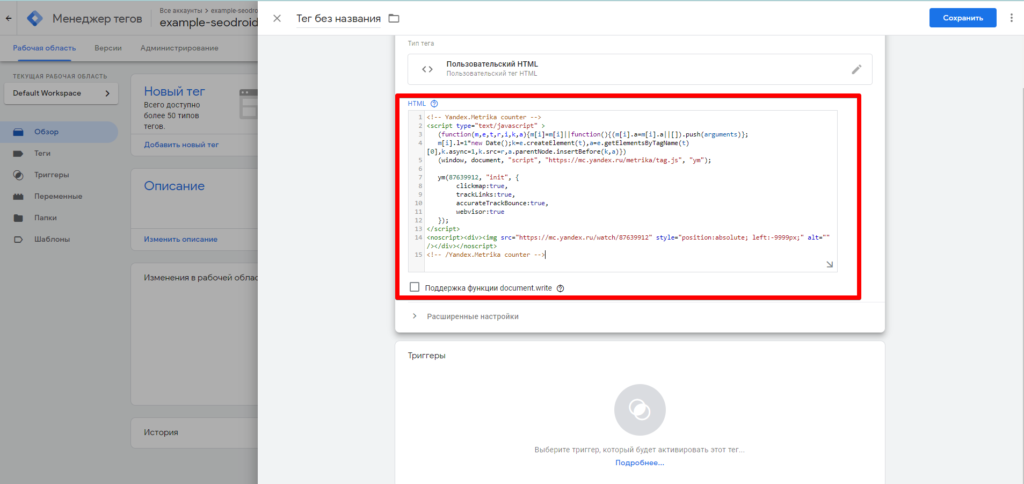
Task: Switch to Рабочая область tab
Action: point(44,48)
